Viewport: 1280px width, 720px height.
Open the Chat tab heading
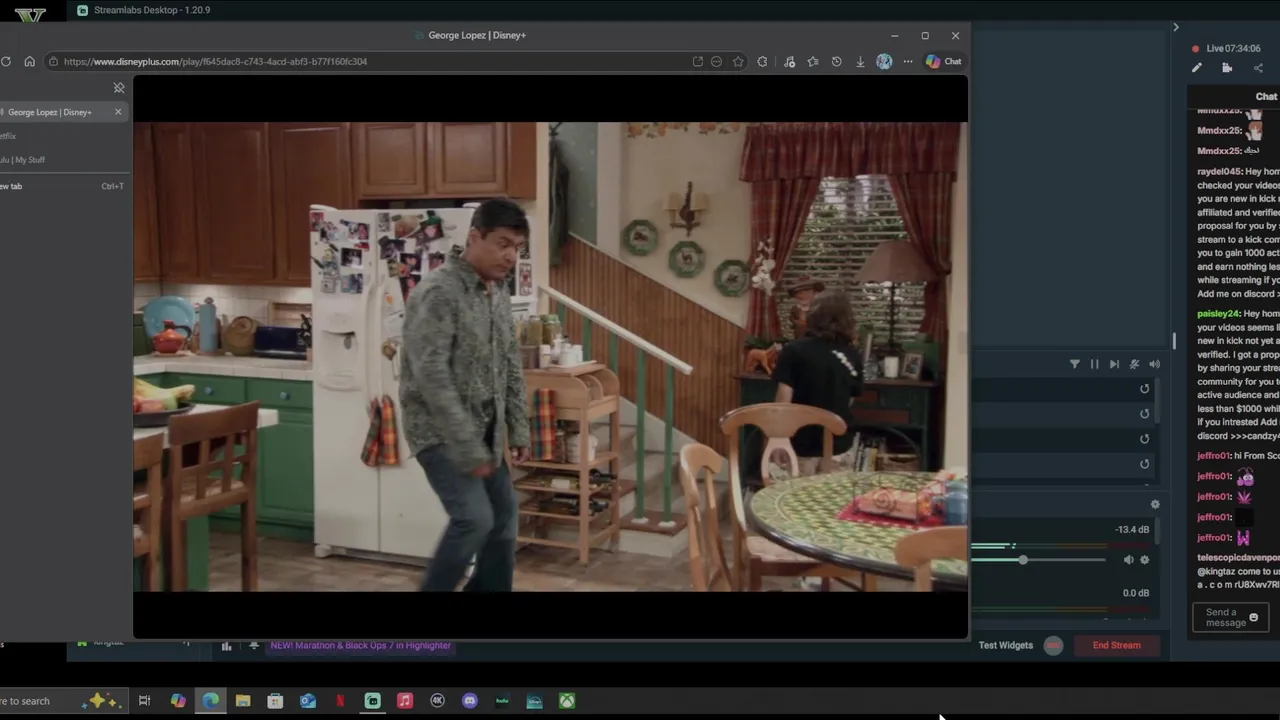[x=1266, y=97]
